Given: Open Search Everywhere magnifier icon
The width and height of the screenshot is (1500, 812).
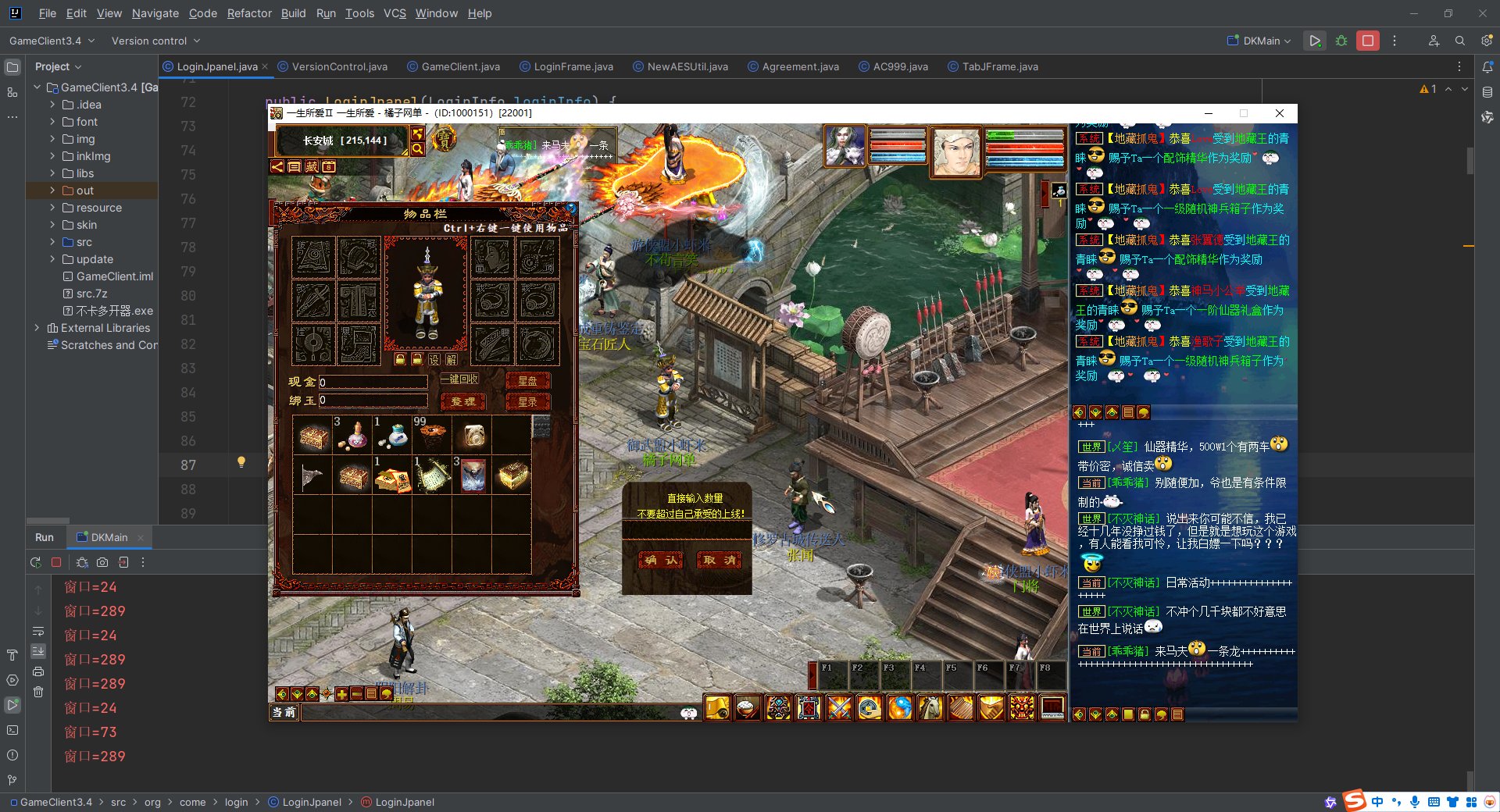Looking at the screenshot, I should [x=1459, y=41].
